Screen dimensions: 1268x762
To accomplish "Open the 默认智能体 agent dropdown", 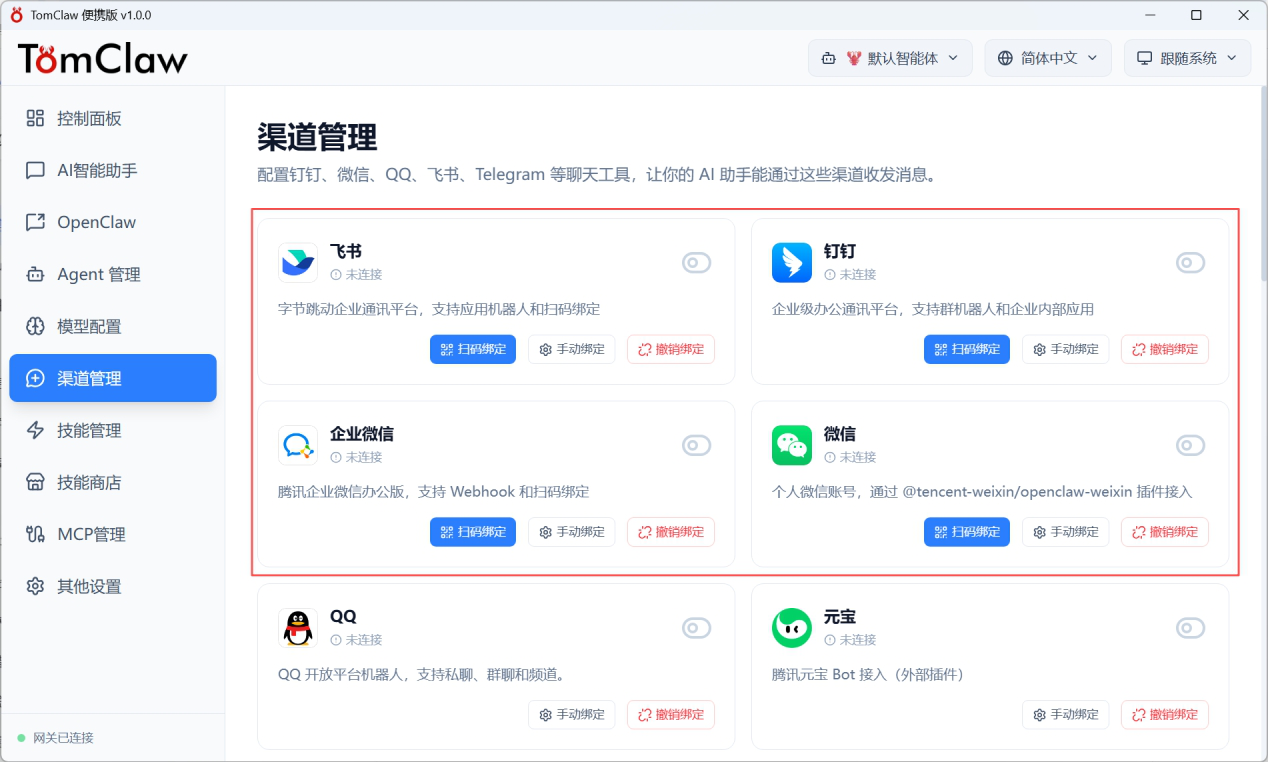I will pos(890,58).
